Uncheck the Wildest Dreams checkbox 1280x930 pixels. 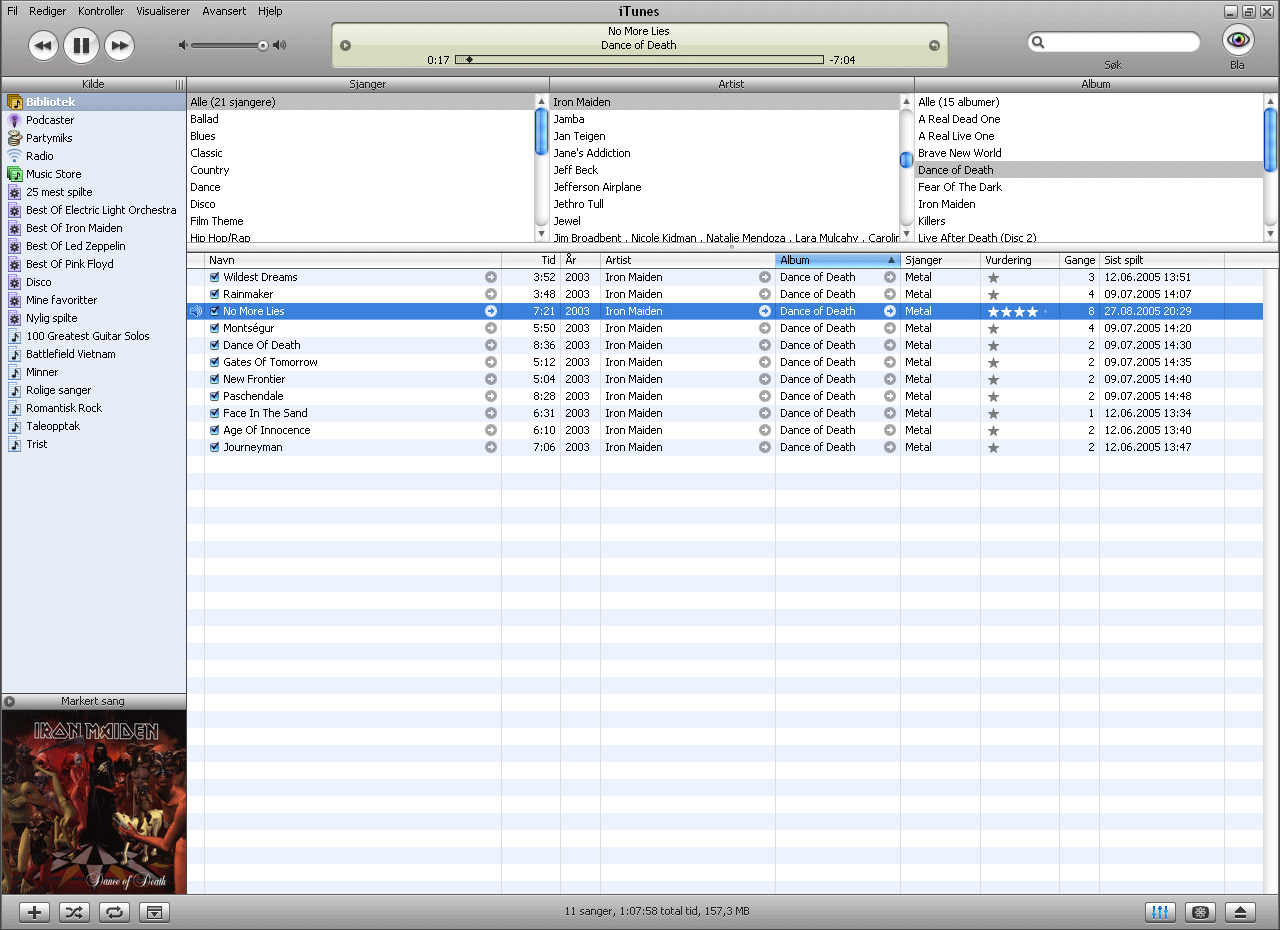point(214,277)
